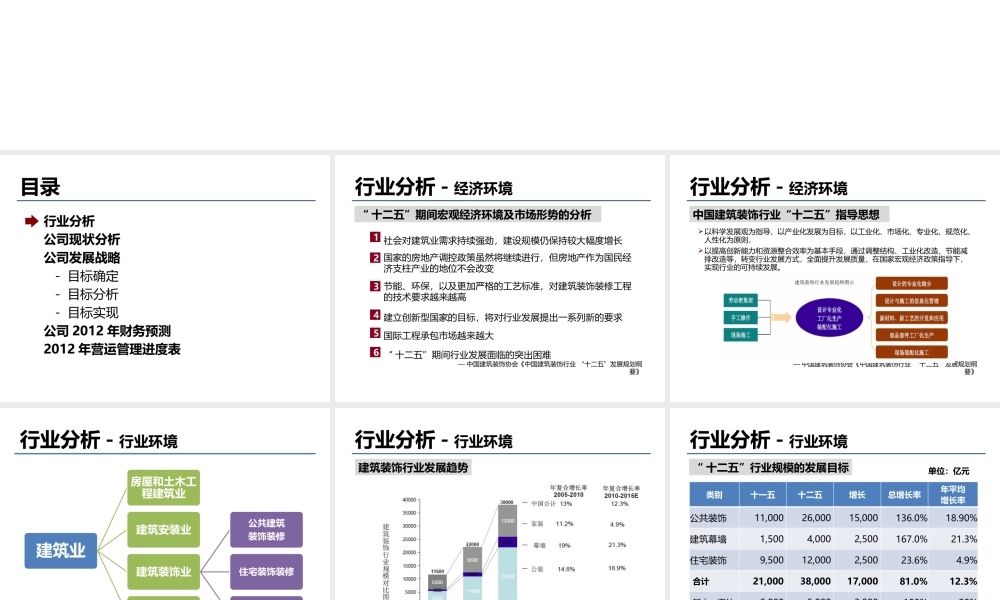Select the brown 现场装配化施工 rounded box

tap(911, 351)
